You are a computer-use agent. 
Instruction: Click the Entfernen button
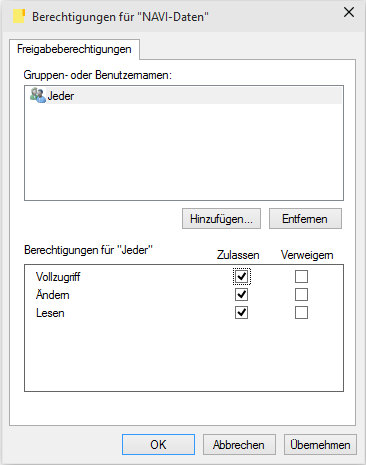[x=305, y=219]
